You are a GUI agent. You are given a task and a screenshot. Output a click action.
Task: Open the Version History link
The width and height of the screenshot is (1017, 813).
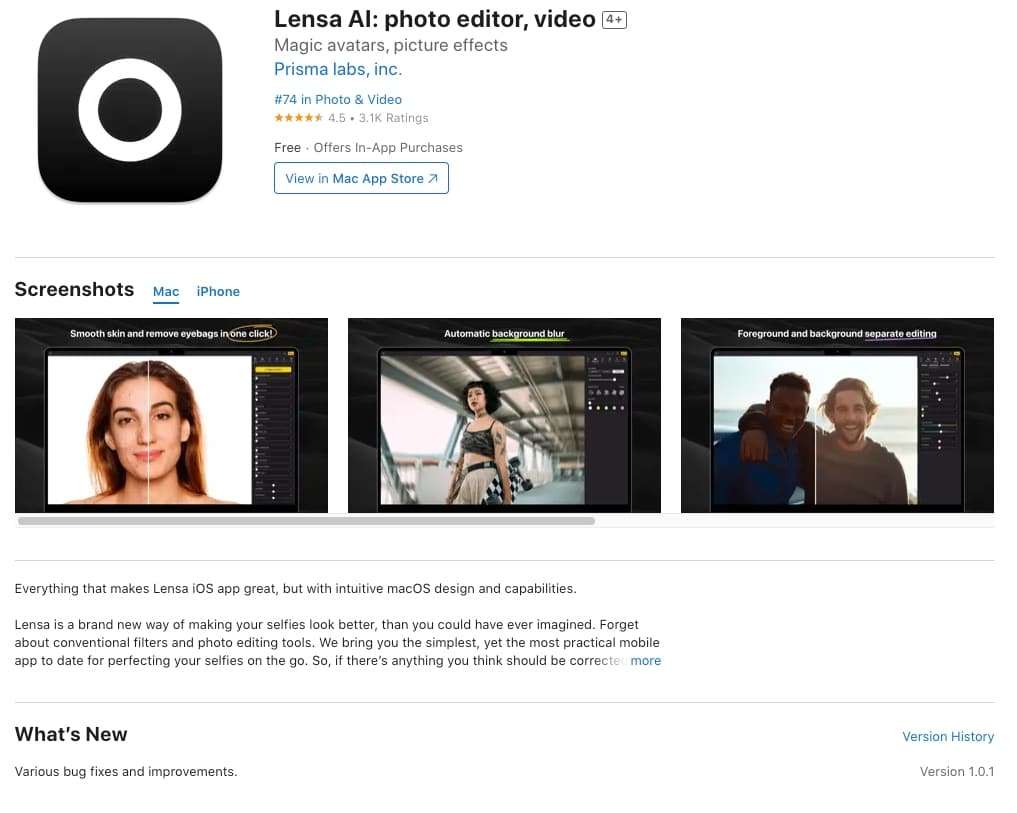(x=948, y=736)
